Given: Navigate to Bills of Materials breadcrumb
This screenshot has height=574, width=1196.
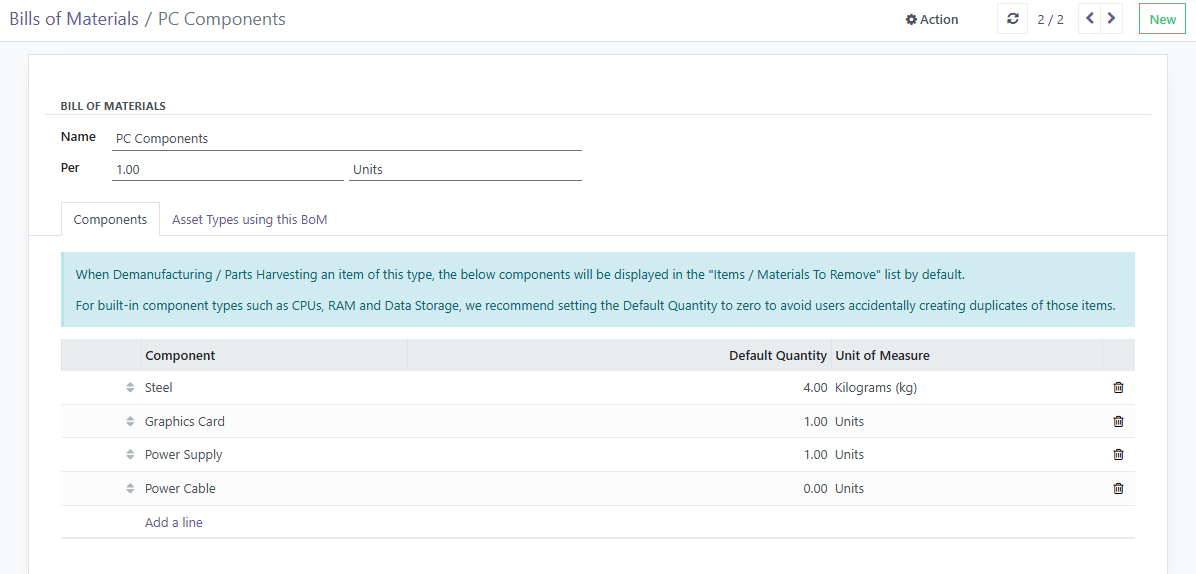Looking at the screenshot, I should (74, 19).
